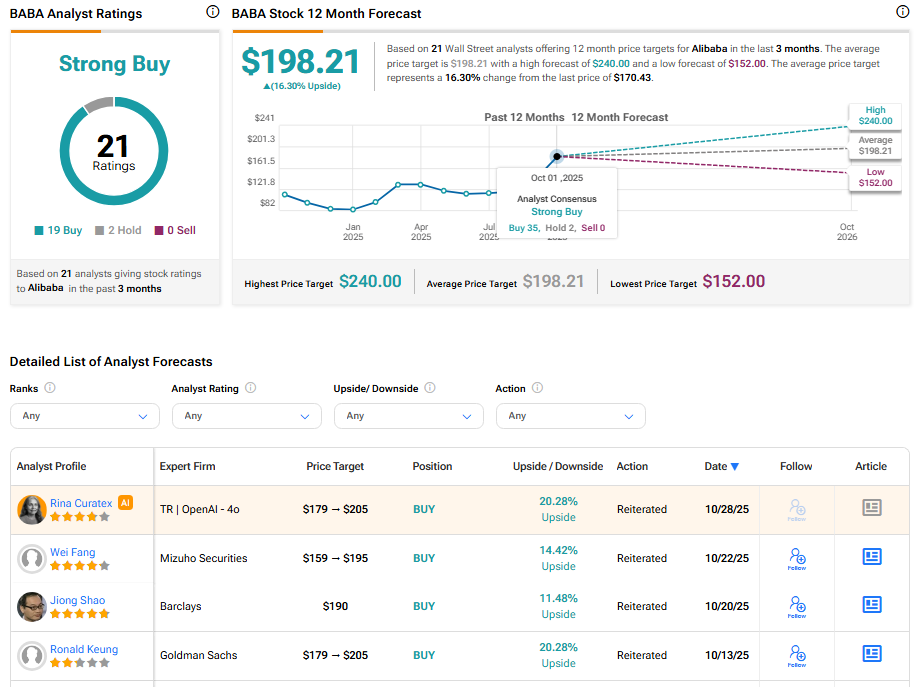Click info icon next to Upside/Downside filter

429,388
